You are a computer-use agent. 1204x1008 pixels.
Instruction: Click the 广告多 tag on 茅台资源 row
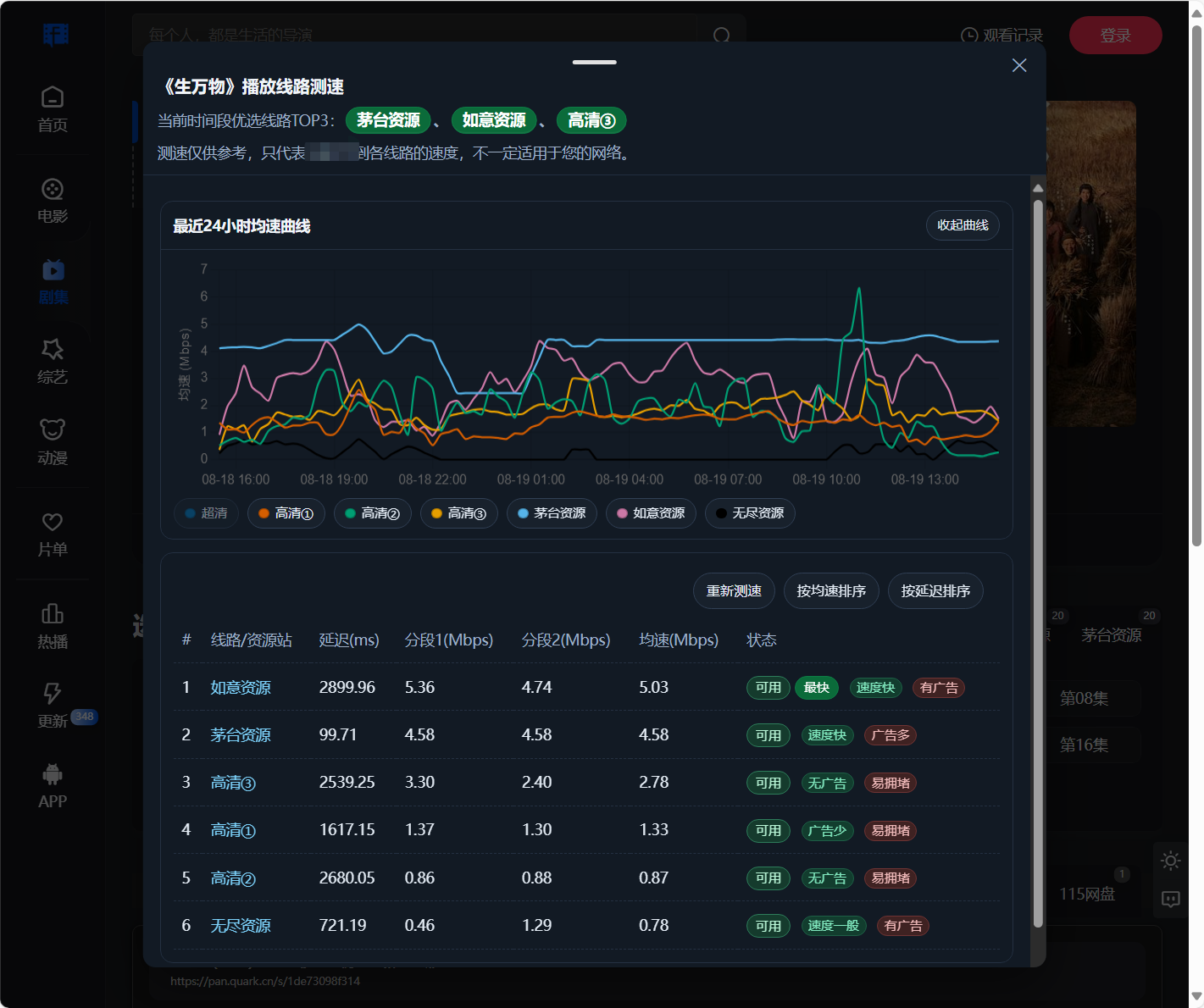[891, 735]
